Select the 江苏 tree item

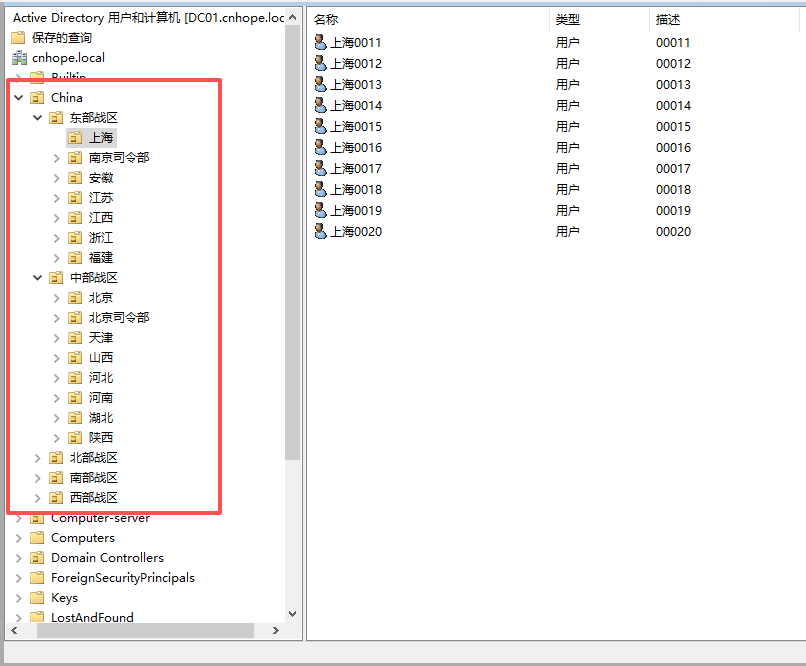point(101,198)
